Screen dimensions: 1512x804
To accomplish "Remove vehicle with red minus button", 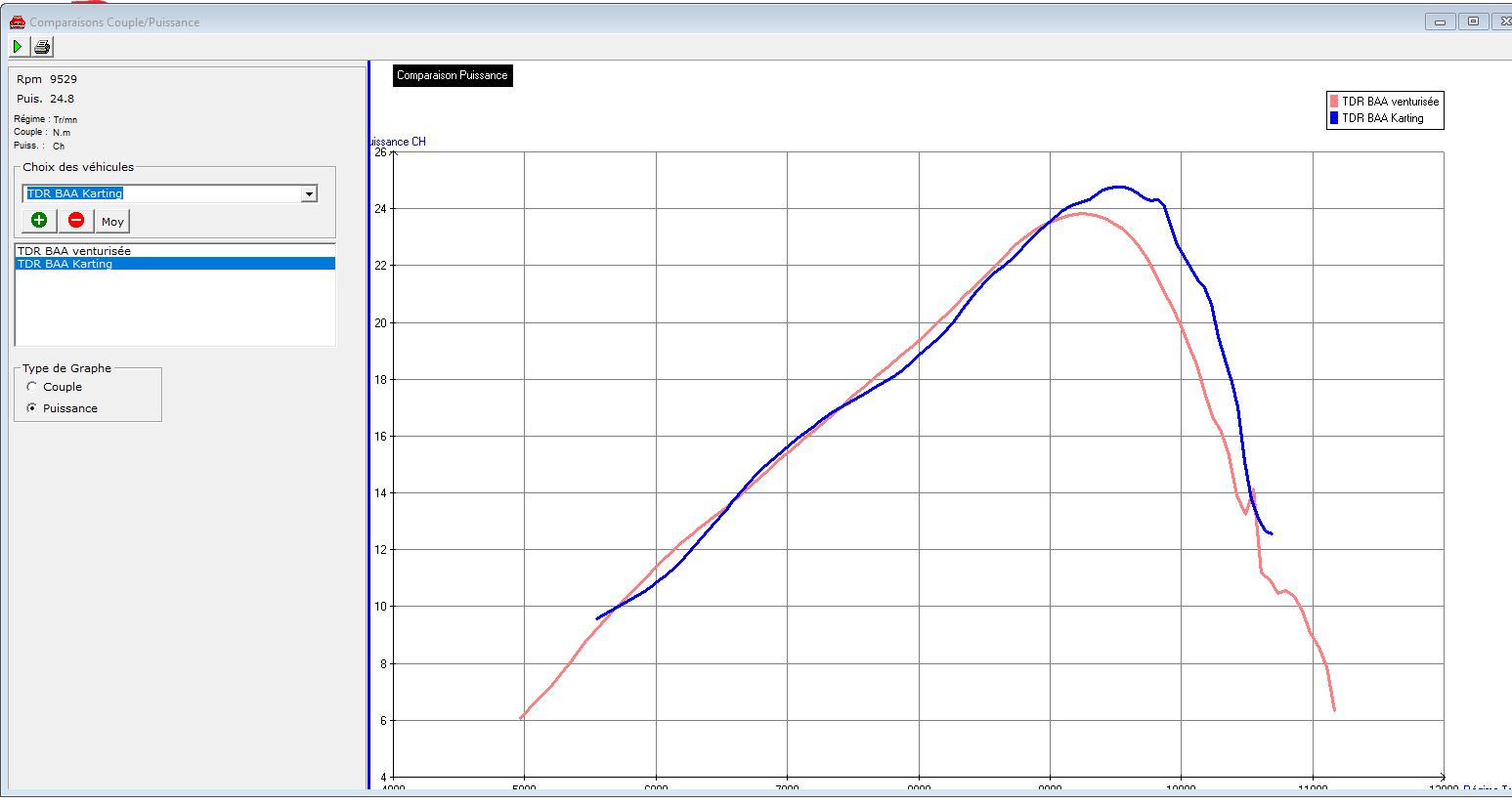I will (x=76, y=221).
